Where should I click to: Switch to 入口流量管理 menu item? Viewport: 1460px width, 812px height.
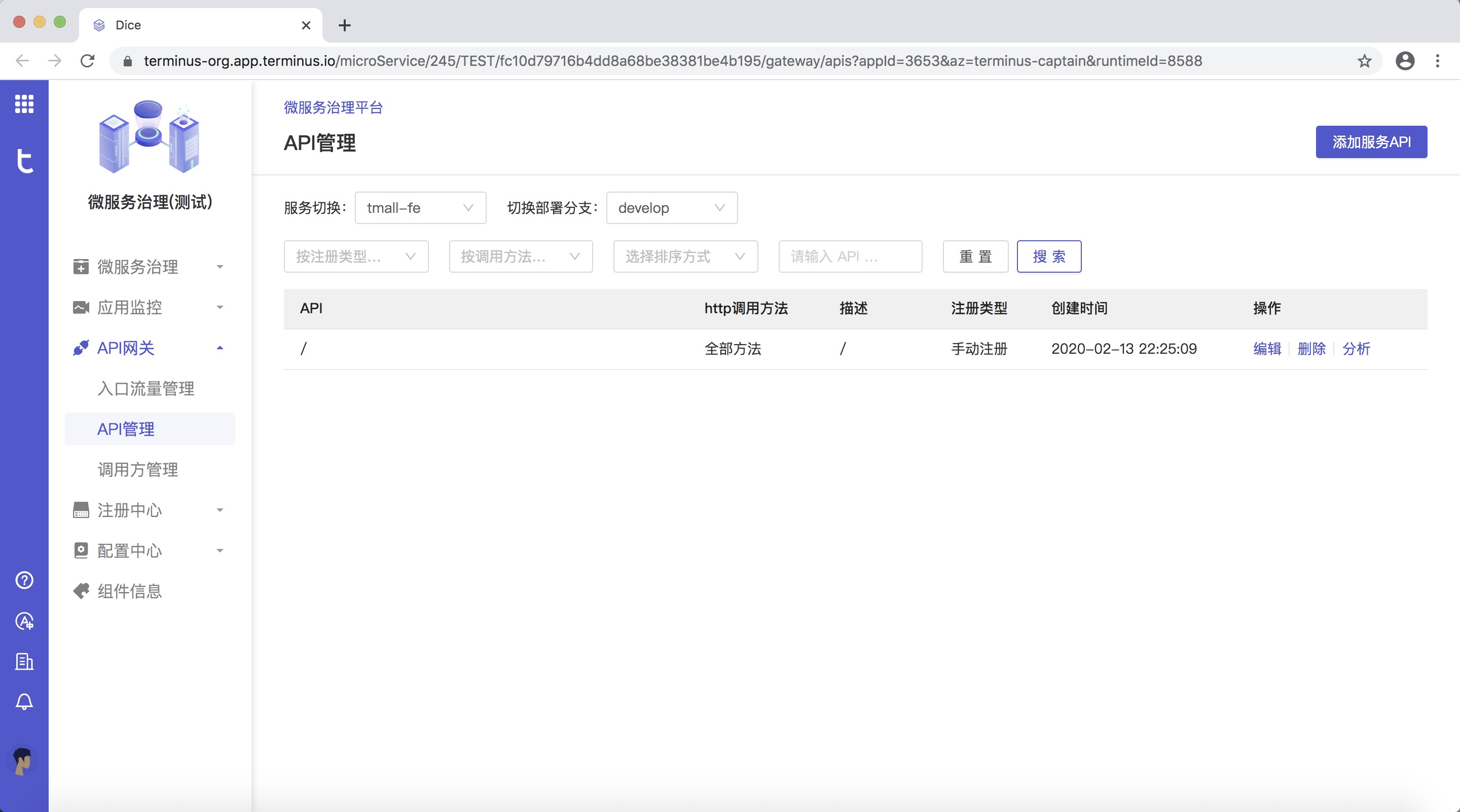pos(145,389)
